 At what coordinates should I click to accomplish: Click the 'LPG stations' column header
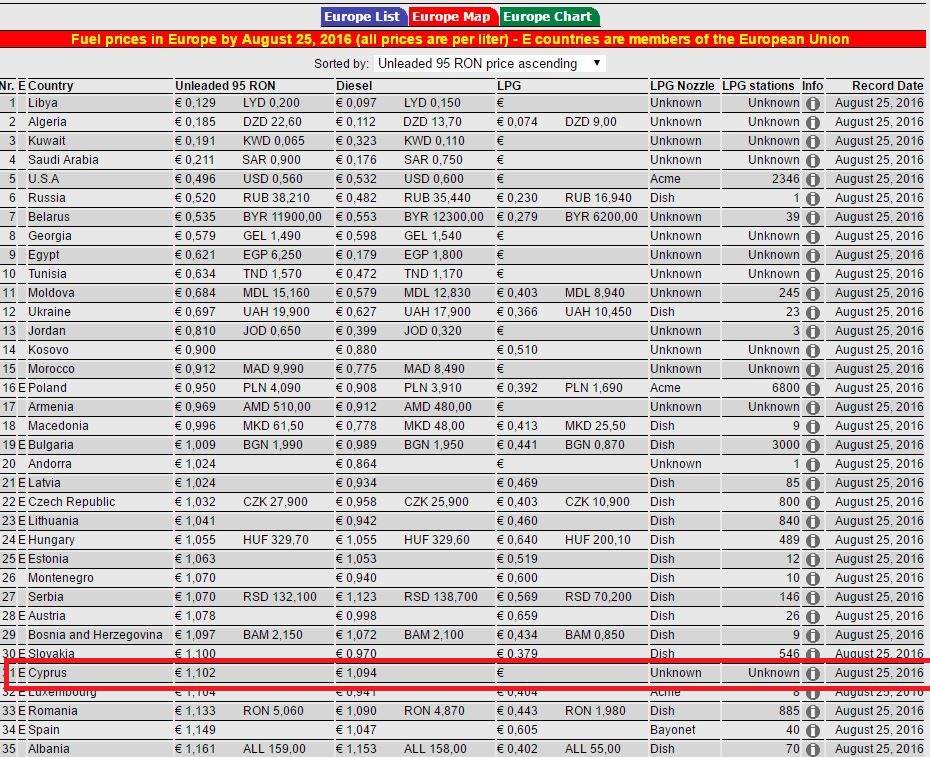pyautogui.click(x=758, y=85)
